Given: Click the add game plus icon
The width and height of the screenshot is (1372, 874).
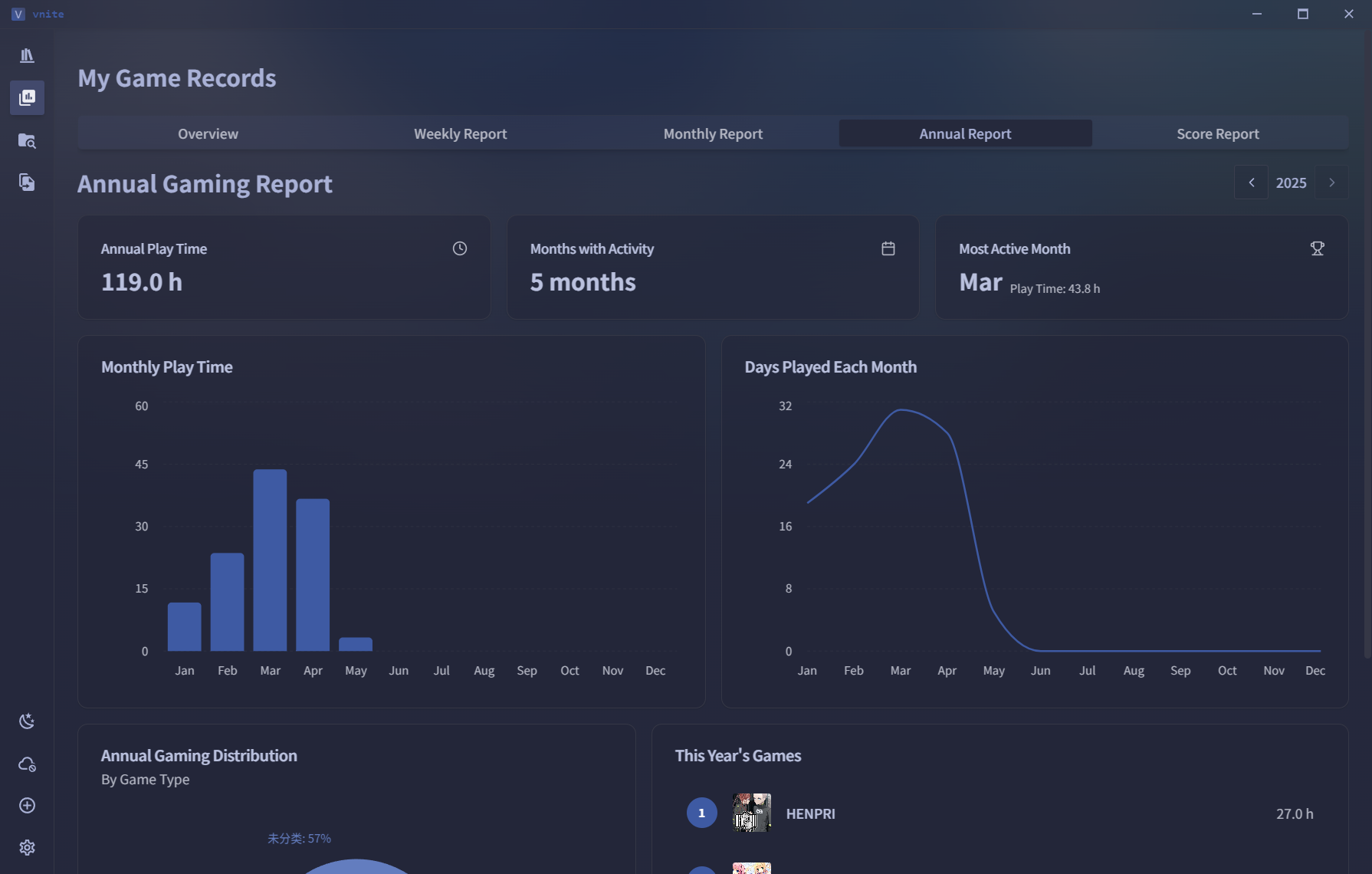Looking at the screenshot, I should point(27,805).
